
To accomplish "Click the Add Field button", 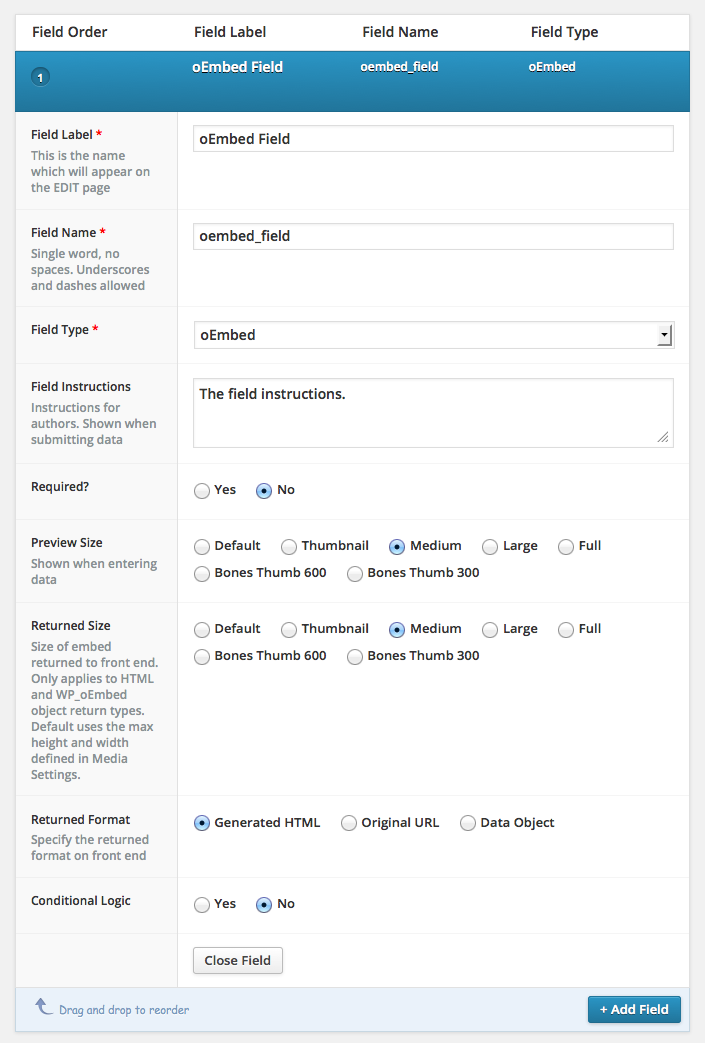I will pos(634,1009).
